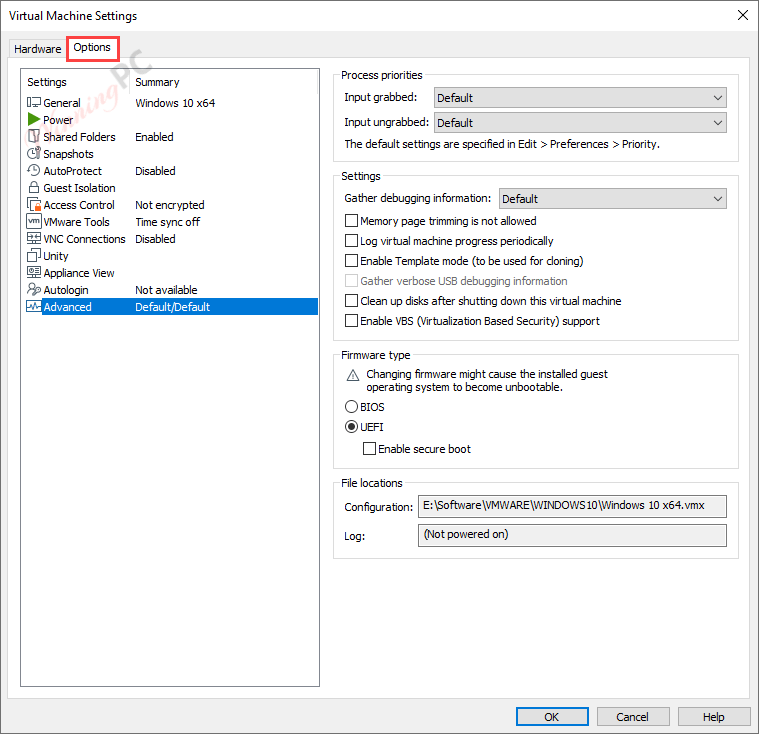The height and width of the screenshot is (734, 759).
Task: Select the BIOS firmware radio button
Action: (x=351, y=407)
